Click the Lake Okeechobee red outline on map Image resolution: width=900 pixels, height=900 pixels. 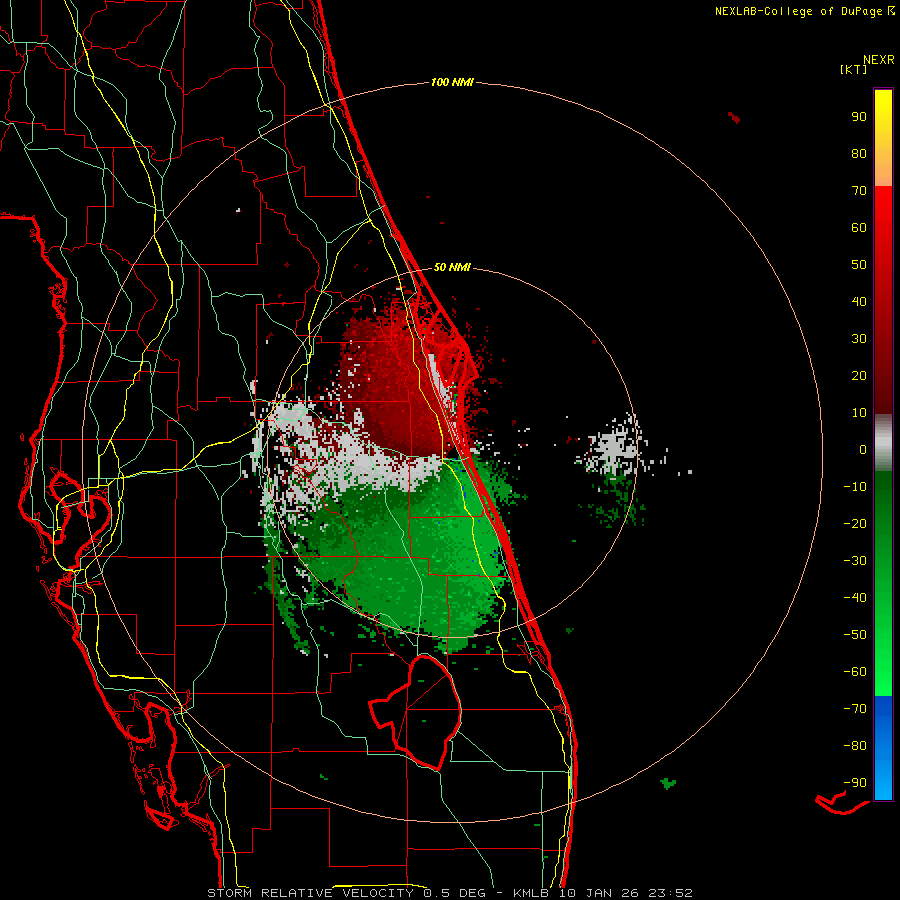(x=416, y=712)
